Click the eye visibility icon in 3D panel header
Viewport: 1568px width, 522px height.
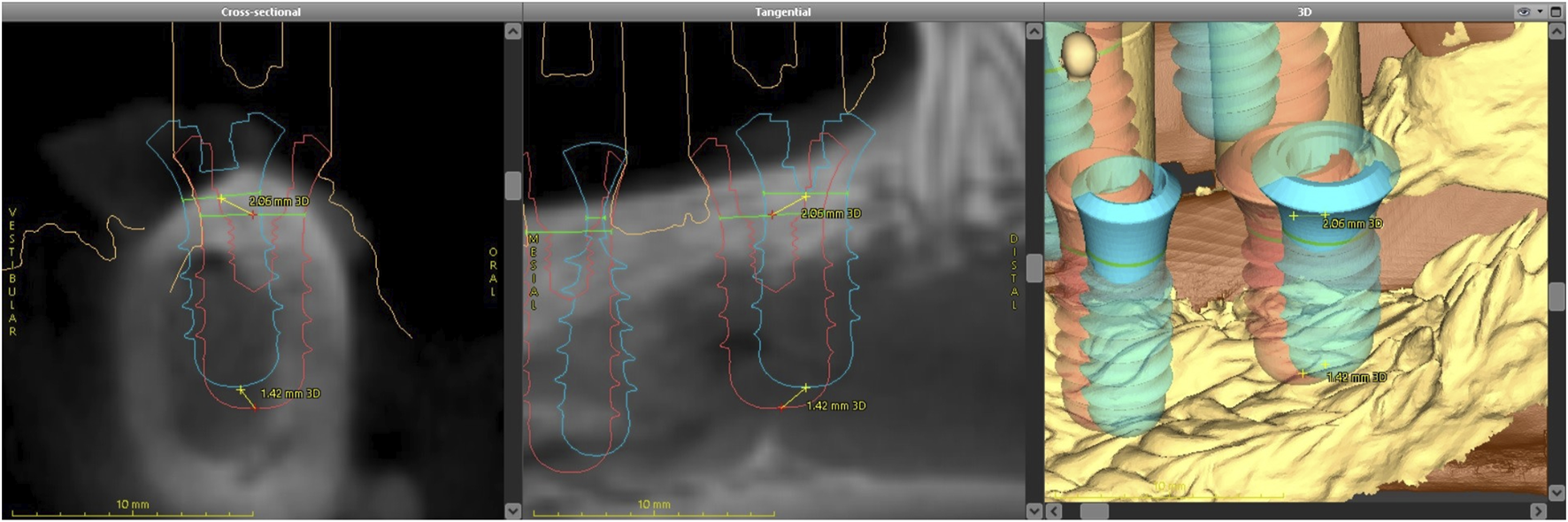(x=1524, y=12)
